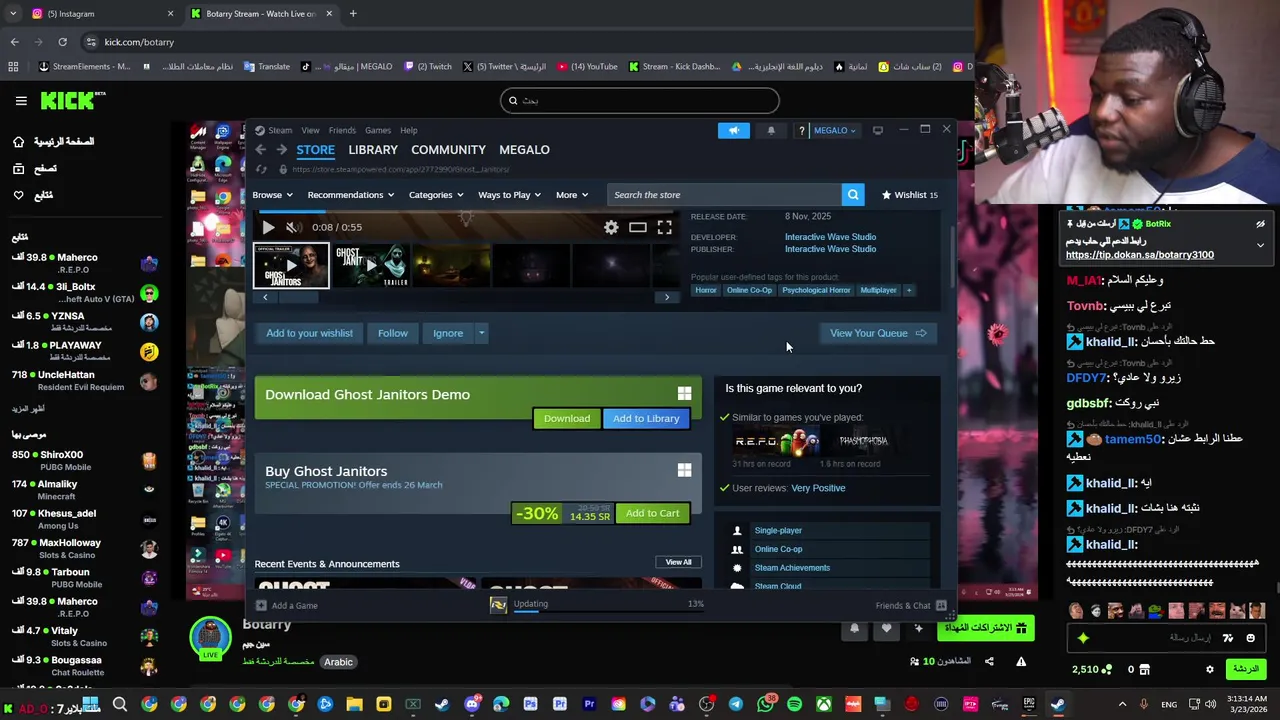Open Kick home page sidebar item
This screenshot has width=1280, height=720.
(54, 142)
